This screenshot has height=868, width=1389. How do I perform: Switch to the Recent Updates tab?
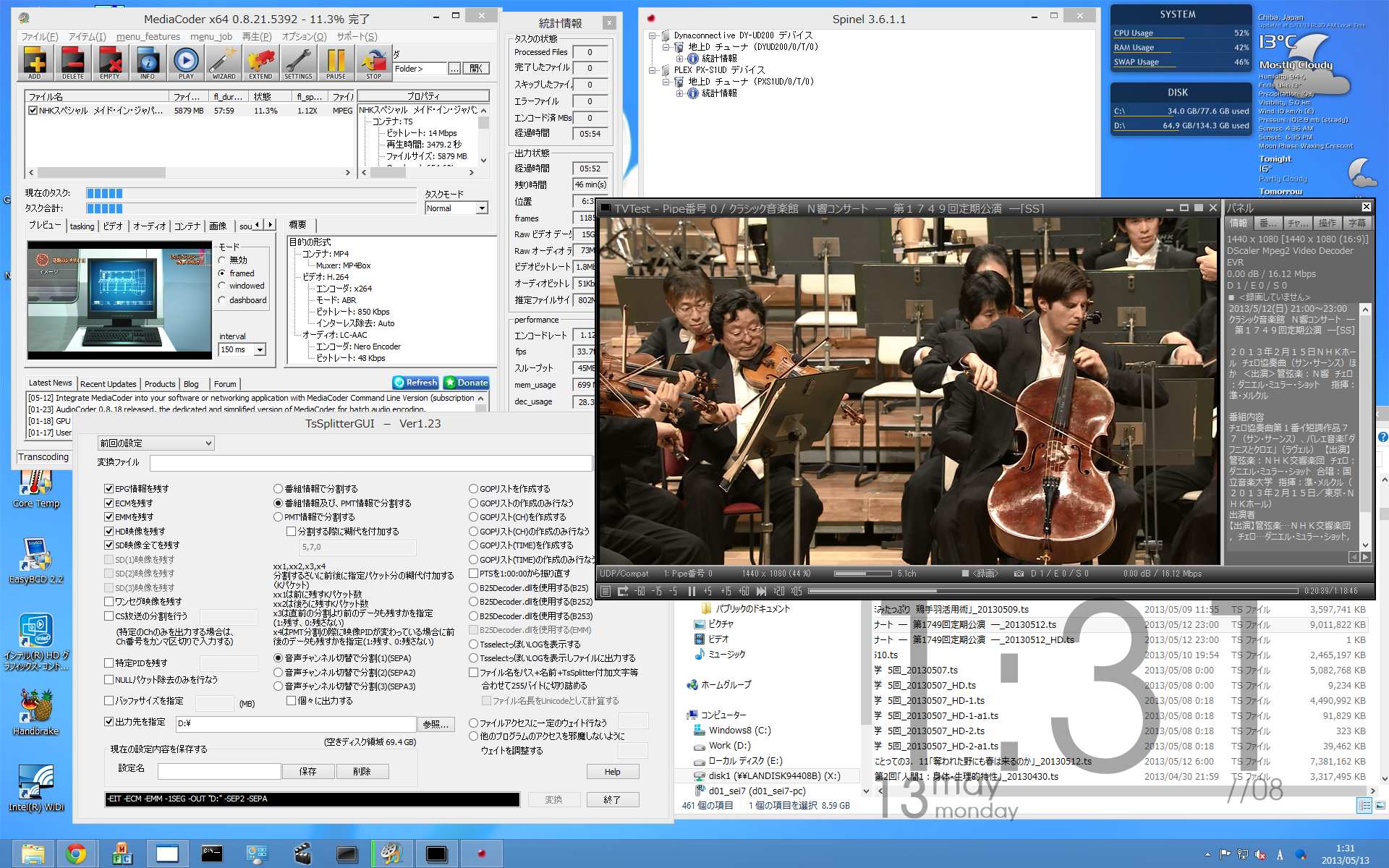point(108,384)
